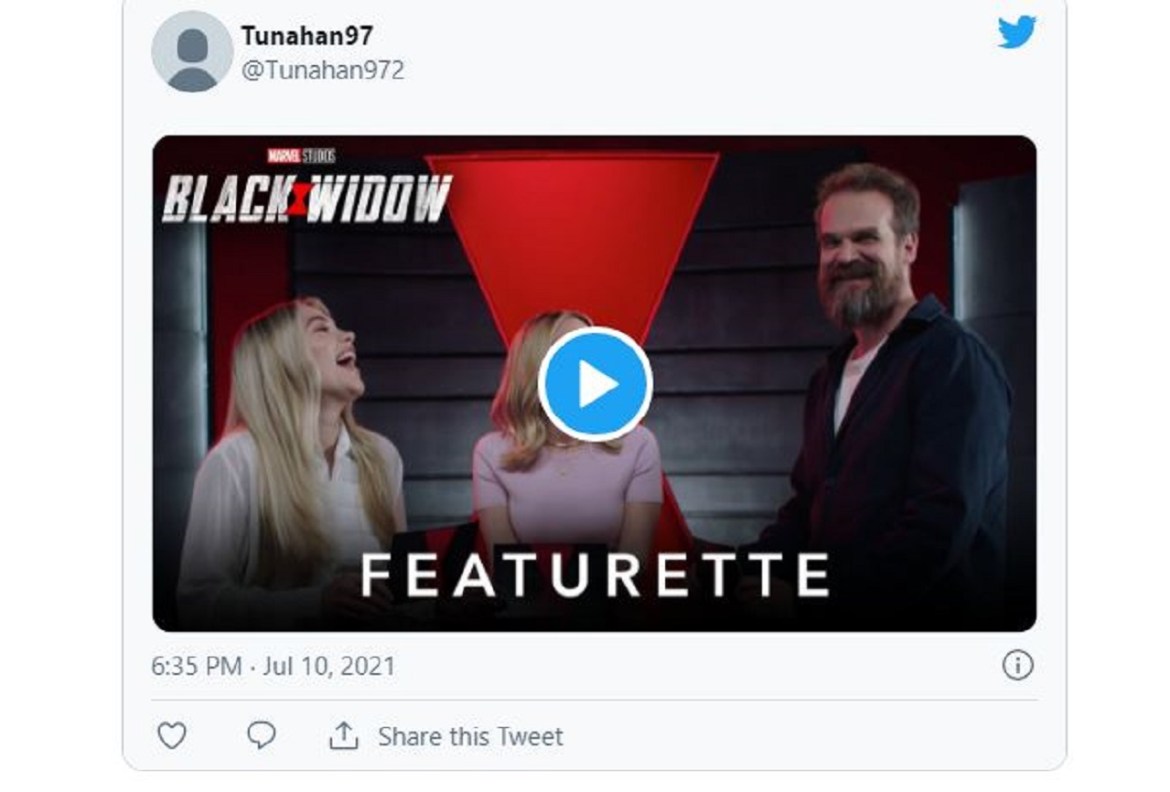
Task: Click the 6:35 PM time text
Action: click(x=196, y=666)
